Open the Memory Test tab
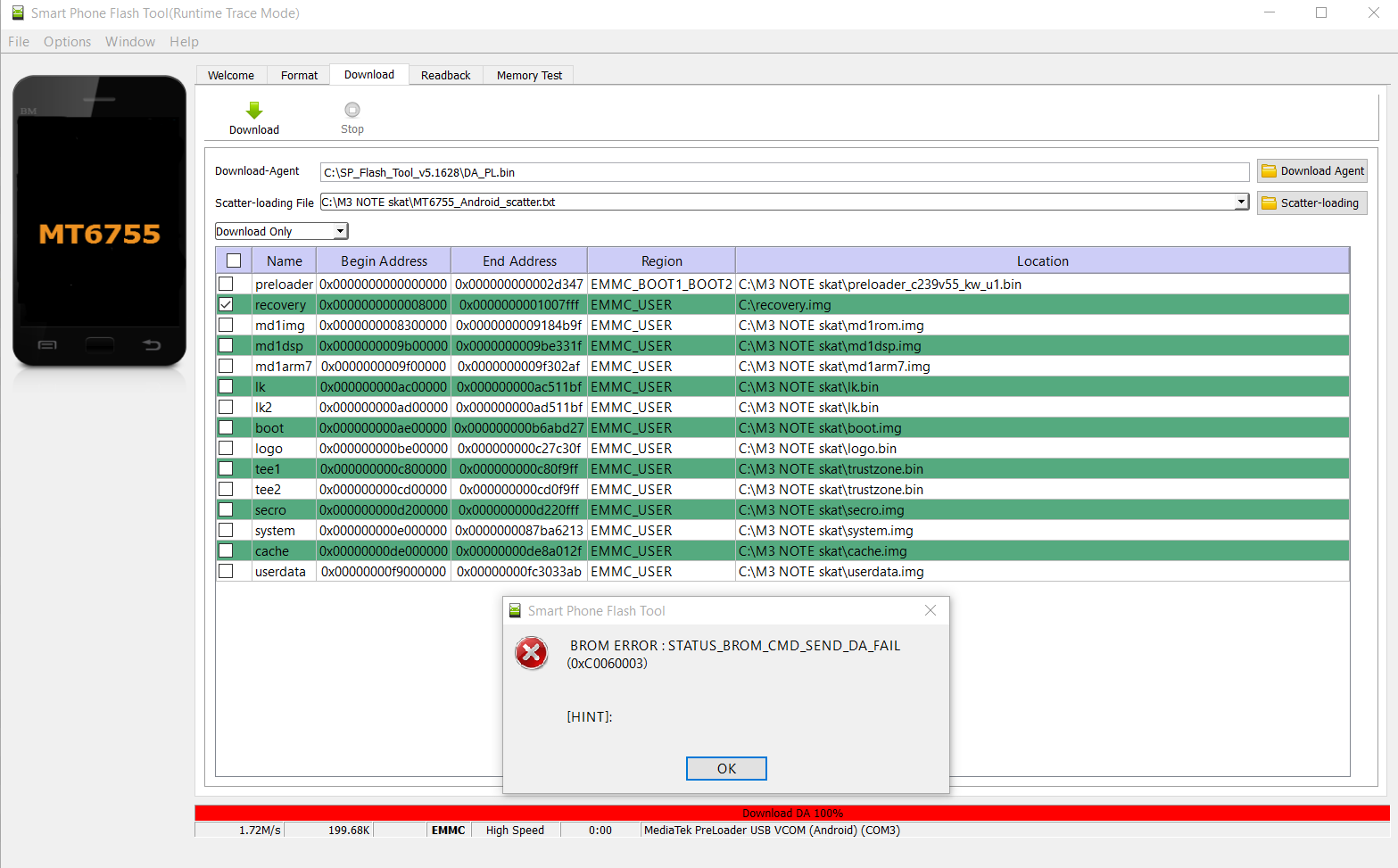Screen dimensions: 1398x868 coord(529,76)
